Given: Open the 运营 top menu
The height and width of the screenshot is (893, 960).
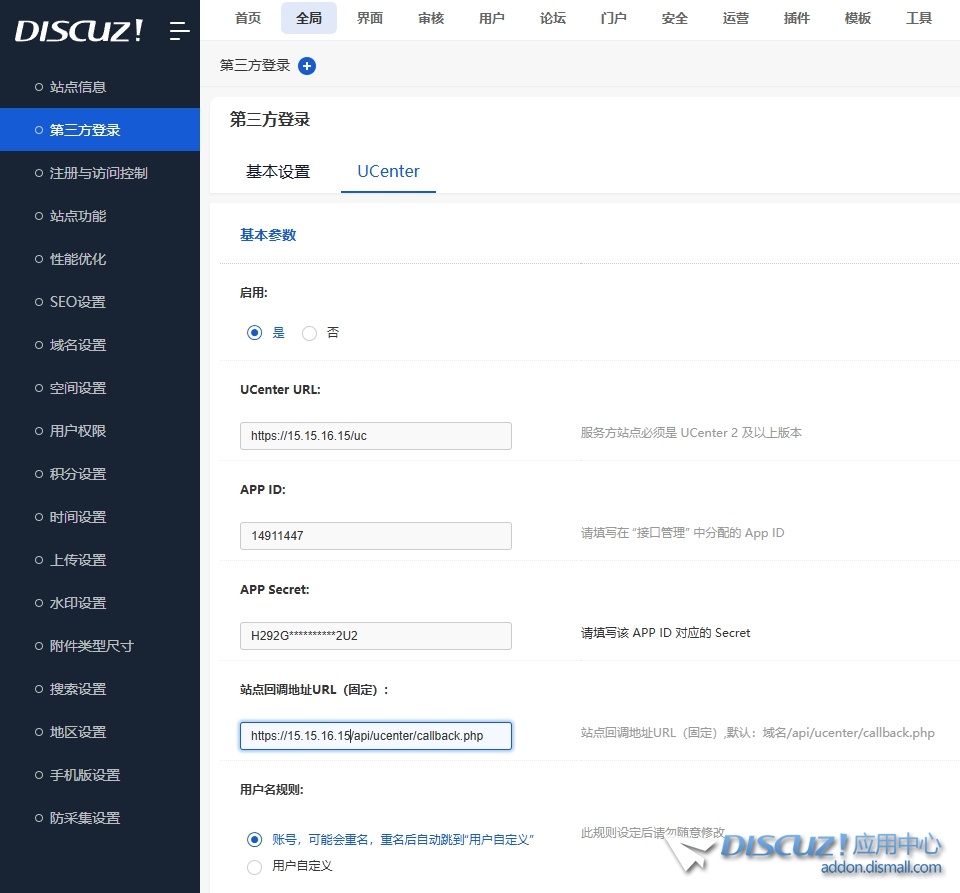Looking at the screenshot, I should pyautogui.click(x=735, y=18).
